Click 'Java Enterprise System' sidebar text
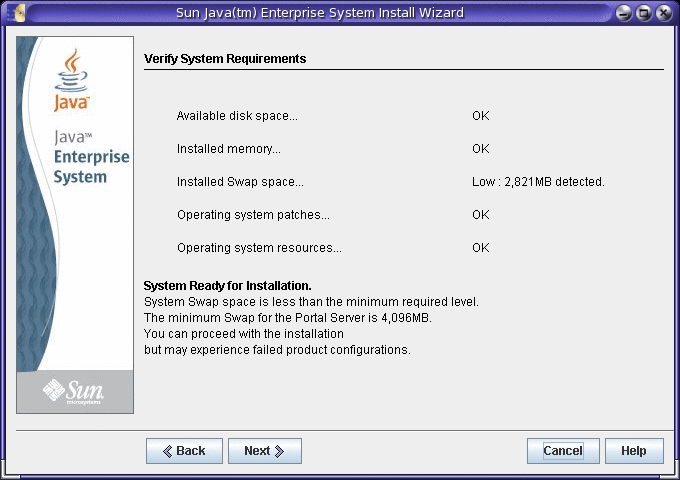The height and width of the screenshot is (480, 680). [92, 157]
